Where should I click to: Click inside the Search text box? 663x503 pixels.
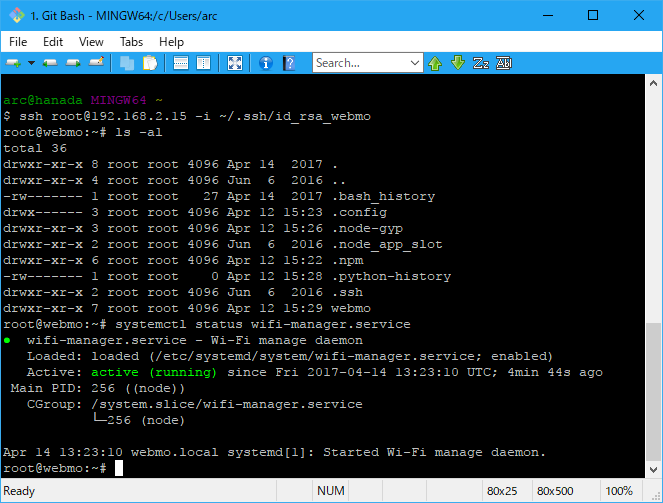tap(360, 63)
